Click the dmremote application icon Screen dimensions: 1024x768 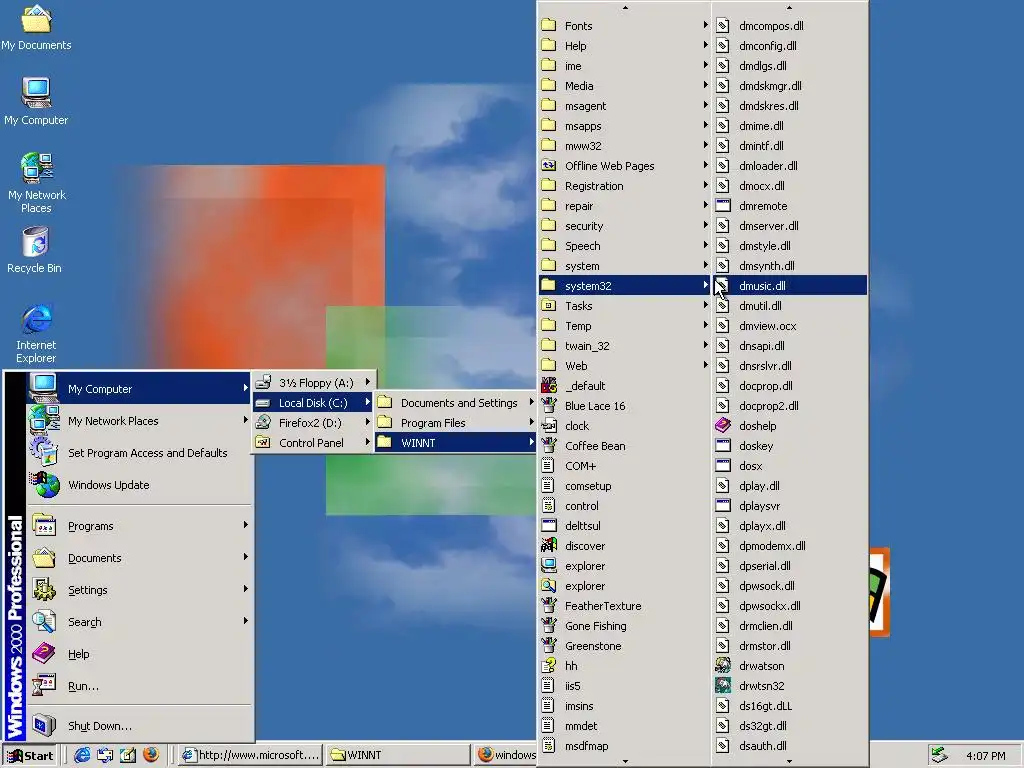723,206
